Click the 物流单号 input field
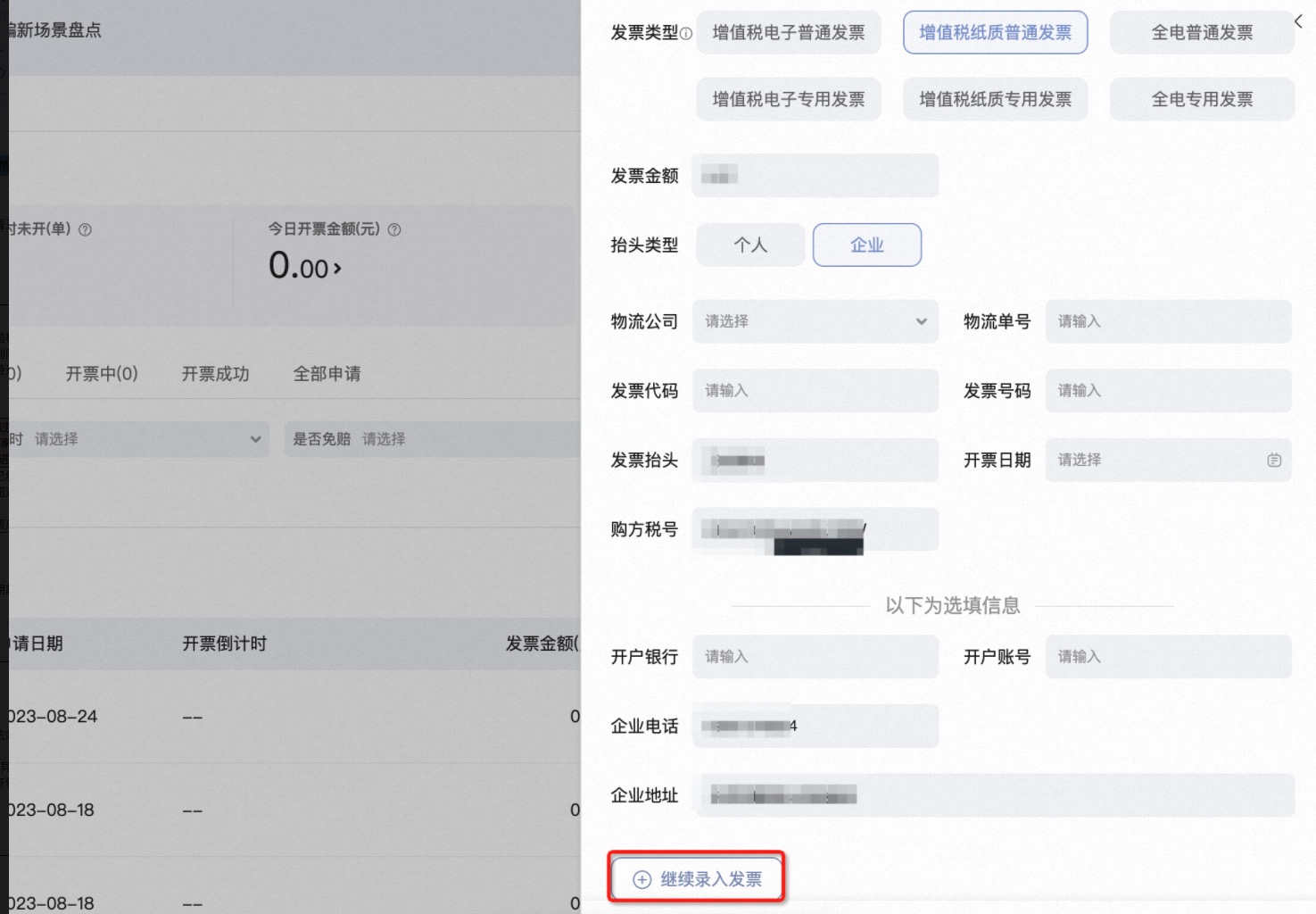 point(1169,321)
